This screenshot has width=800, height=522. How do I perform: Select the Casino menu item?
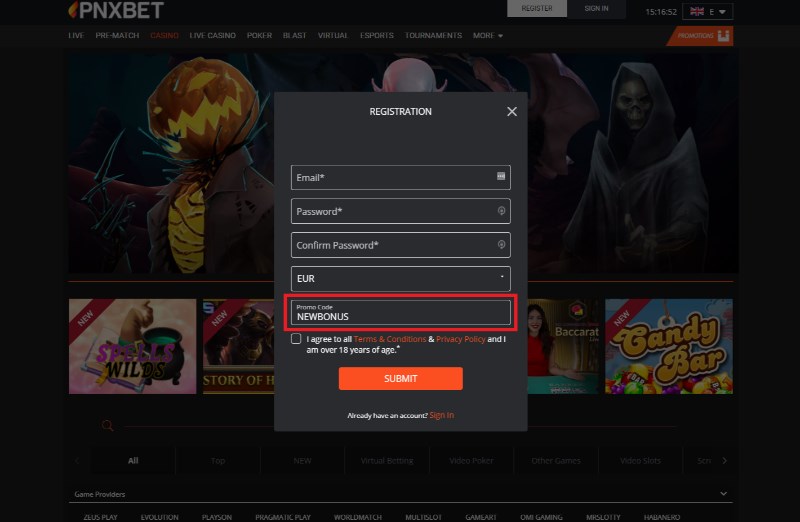pos(164,35)
